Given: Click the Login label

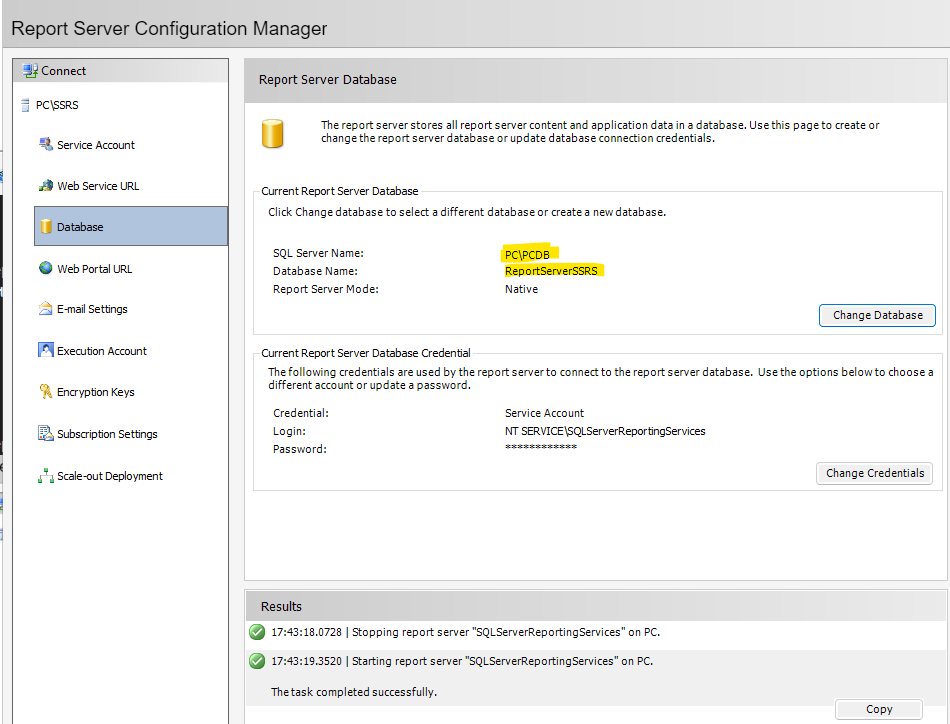Looking at the screenshot, I should point(289,431).
